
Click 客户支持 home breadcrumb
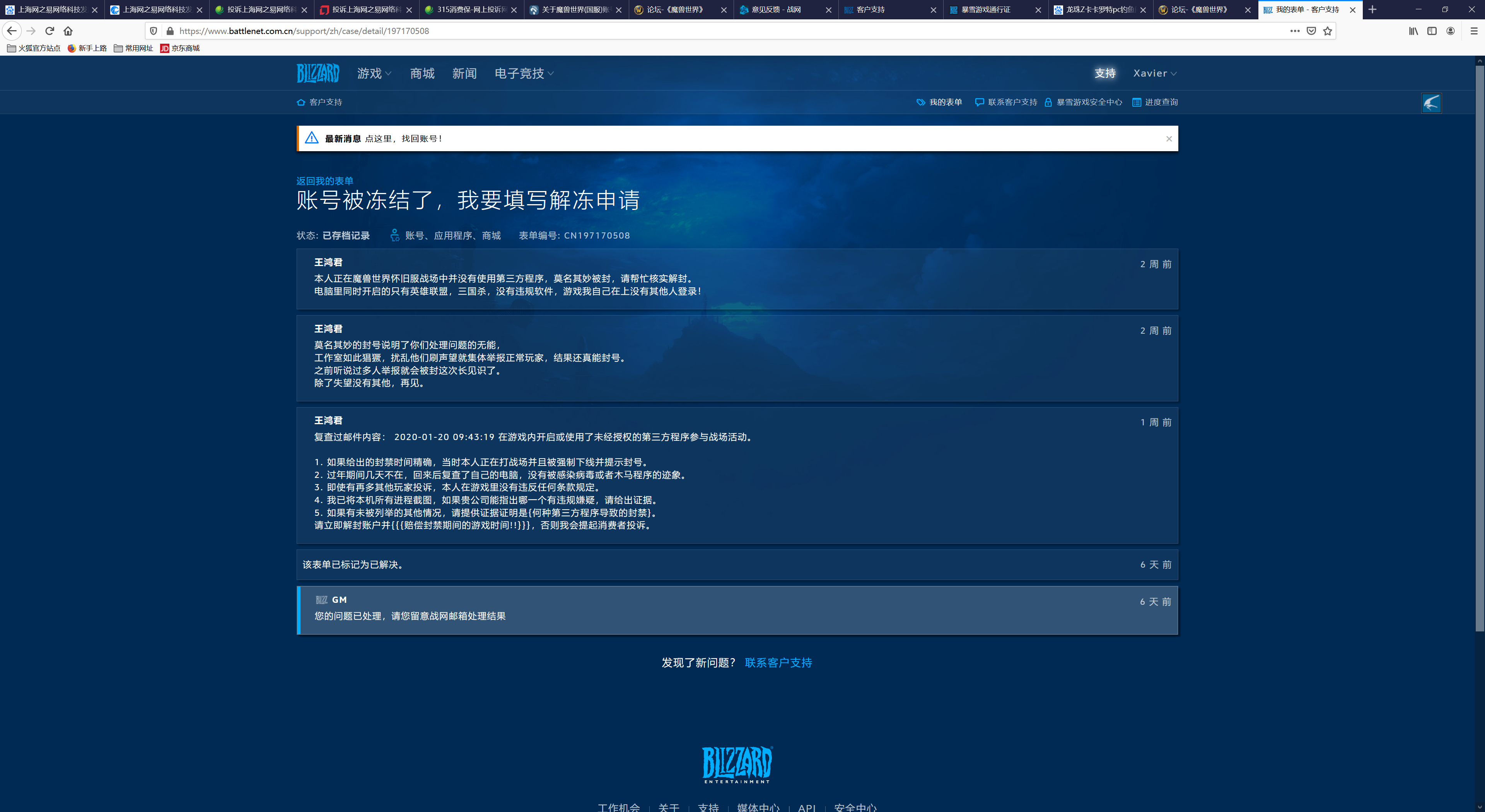tap(319, 102)
